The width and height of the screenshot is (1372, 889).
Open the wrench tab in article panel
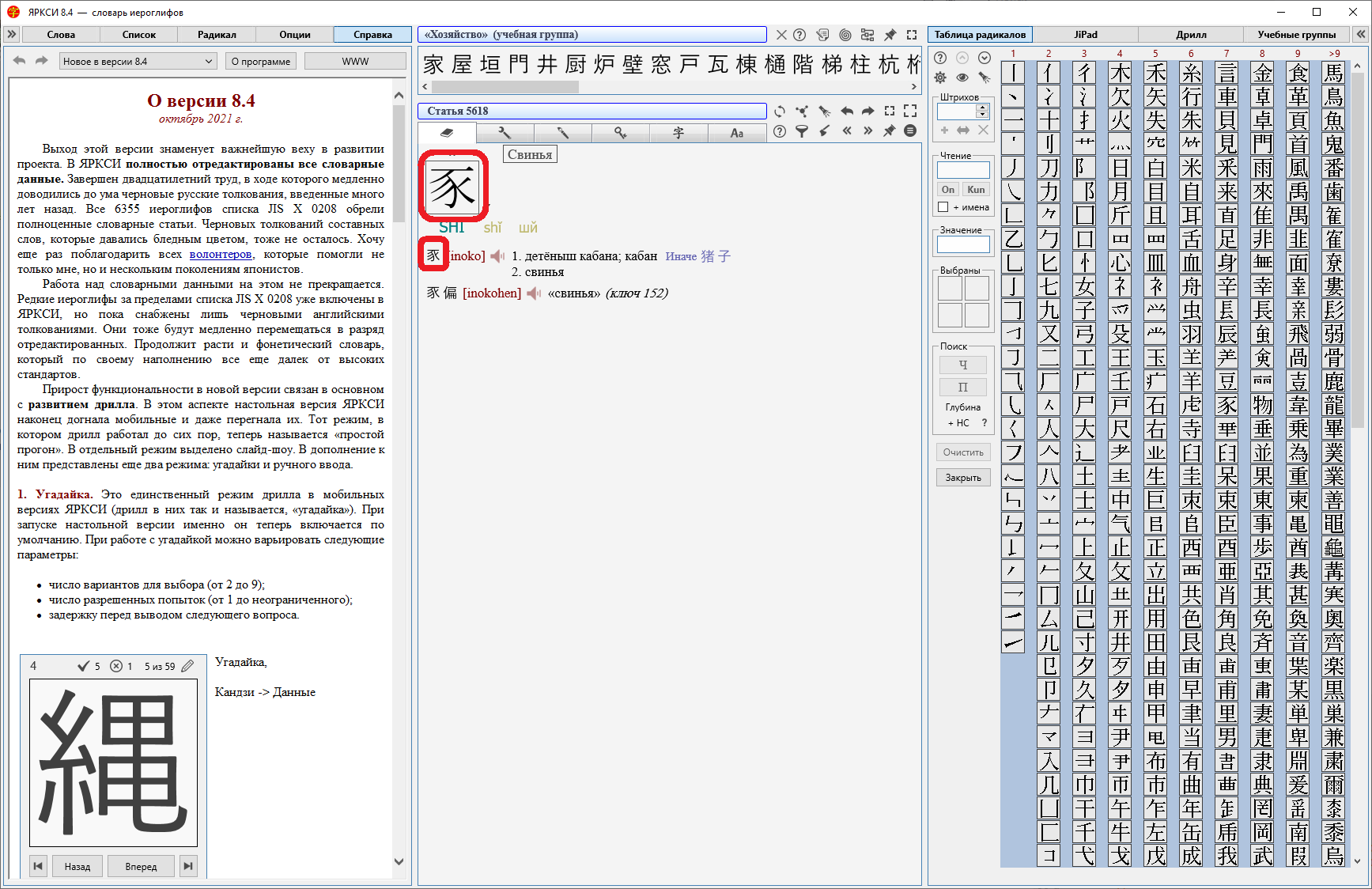click(505, 133)
